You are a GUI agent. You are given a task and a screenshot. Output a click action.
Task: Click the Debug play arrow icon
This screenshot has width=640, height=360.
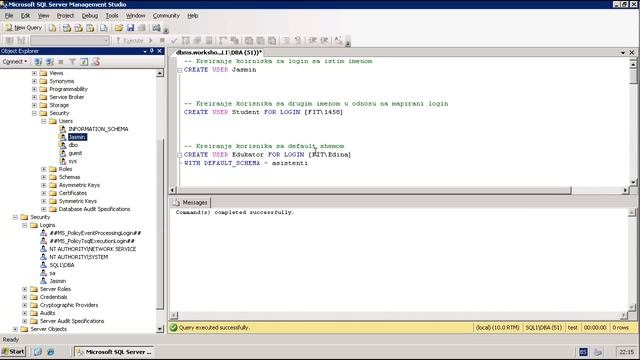pyautogui.click(x=151, y=40)
